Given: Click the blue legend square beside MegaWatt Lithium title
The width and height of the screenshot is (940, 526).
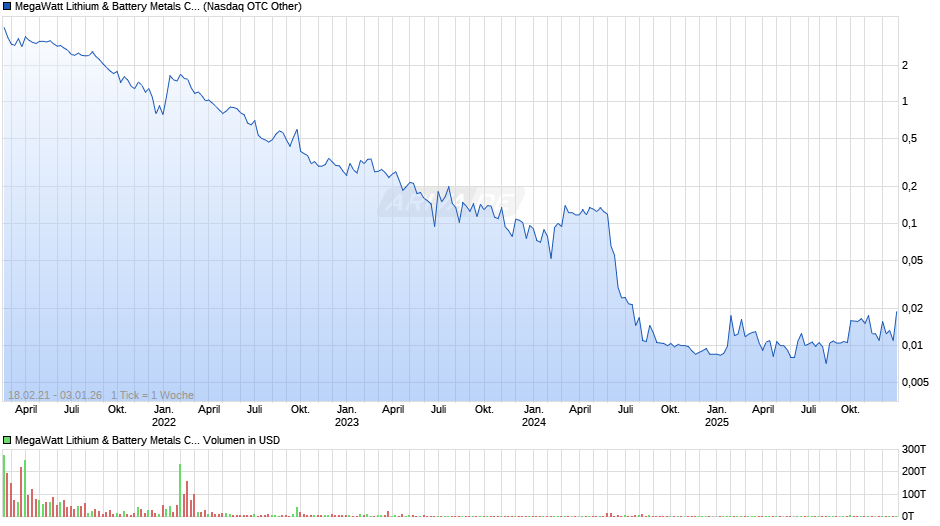Looking at the screenshot, I should coord(7,7).
